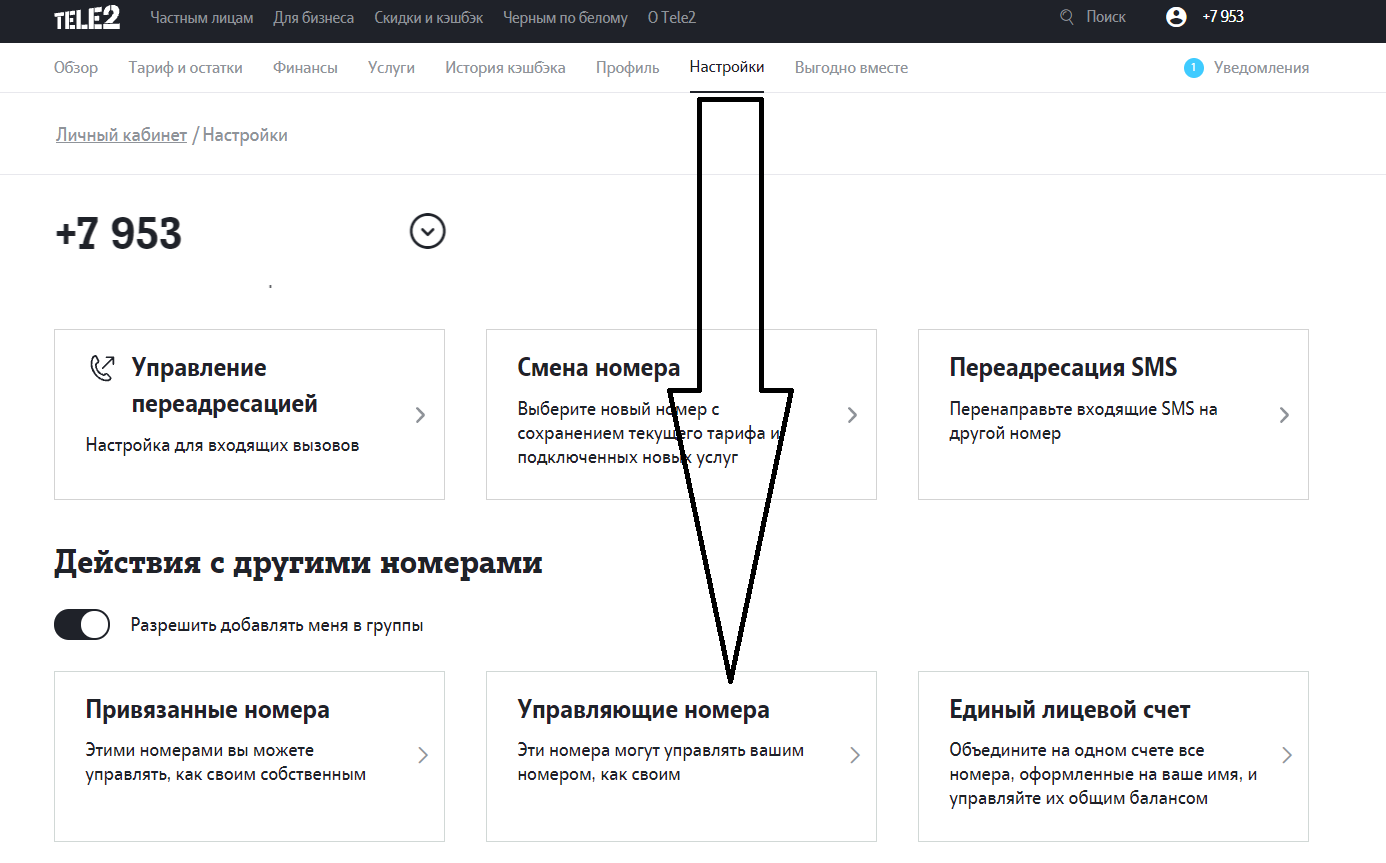Click the Поиск search field

click(1106, 17)
